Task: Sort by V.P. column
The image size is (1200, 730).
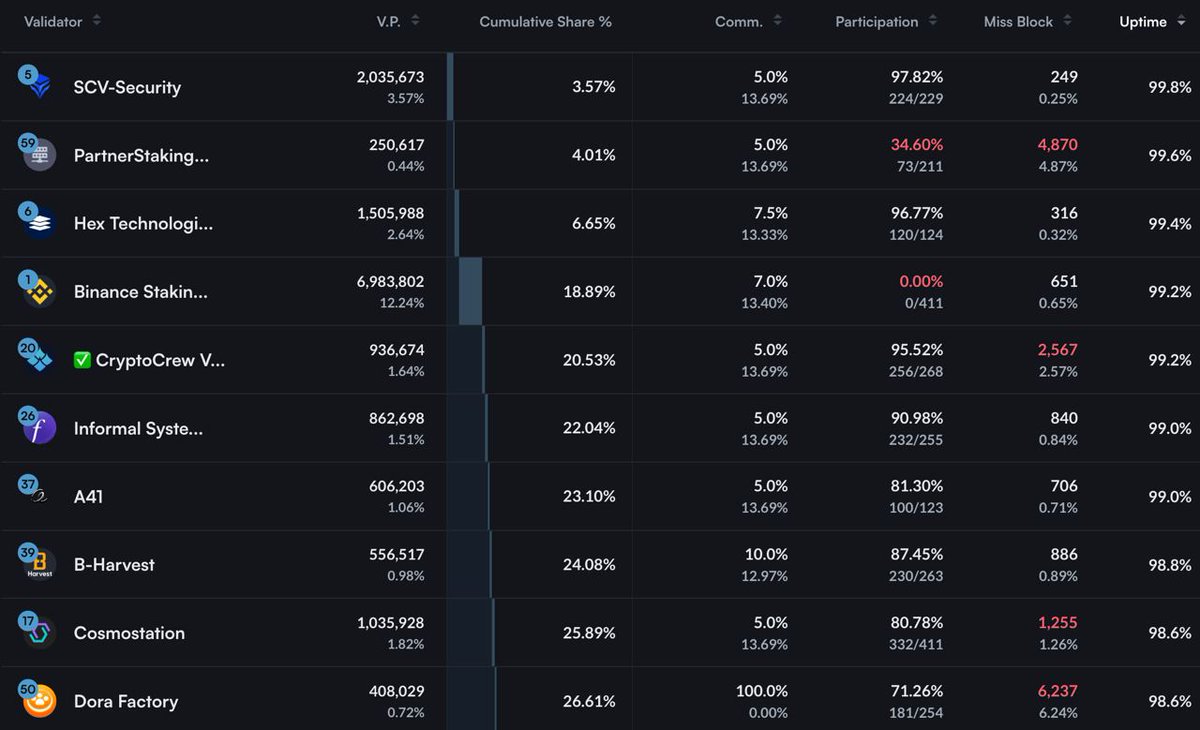Action: point(397,21)
